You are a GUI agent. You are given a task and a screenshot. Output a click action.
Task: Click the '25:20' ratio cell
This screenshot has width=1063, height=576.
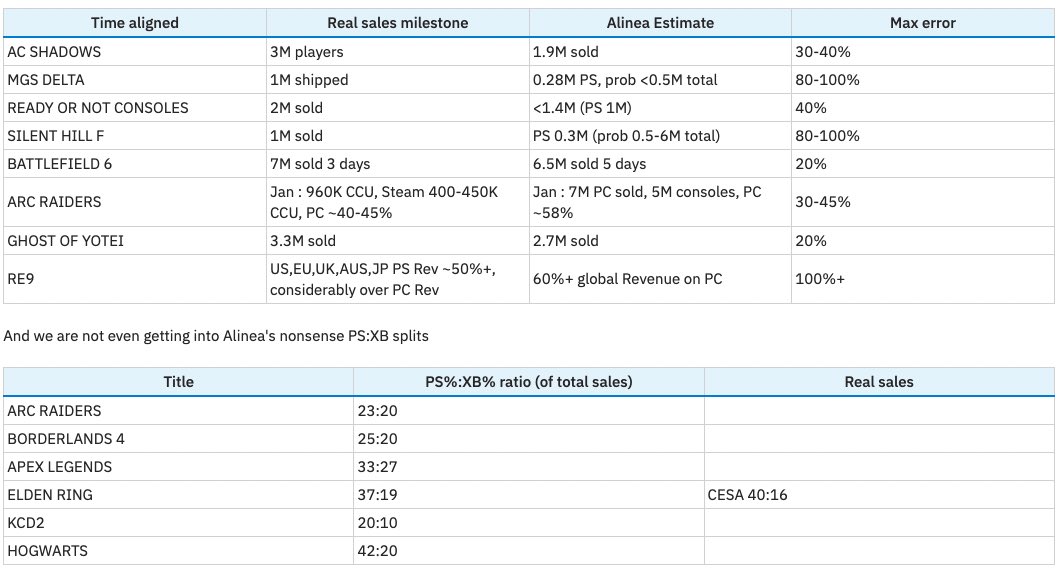pos(529,439)
